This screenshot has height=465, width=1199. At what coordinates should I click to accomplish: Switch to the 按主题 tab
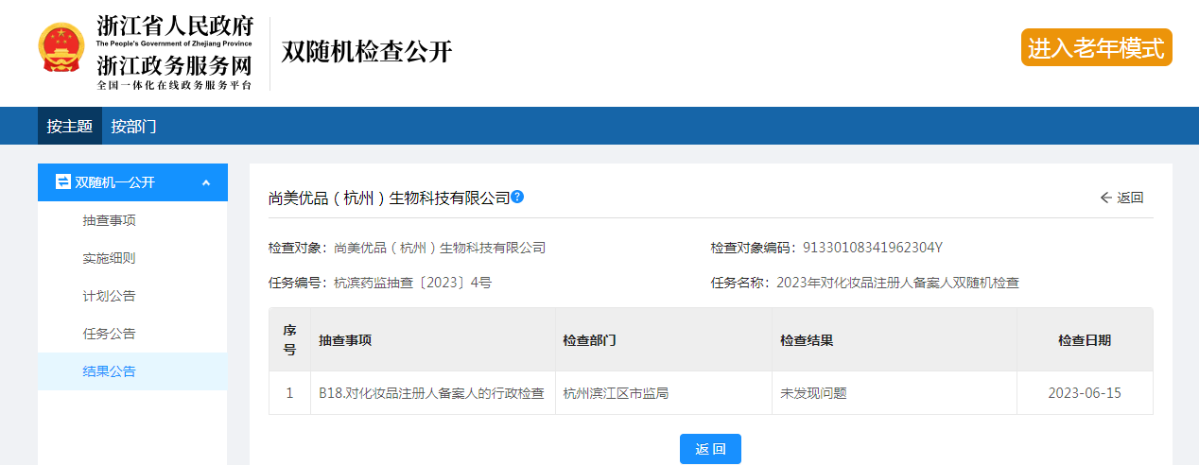tap(69, 126)
